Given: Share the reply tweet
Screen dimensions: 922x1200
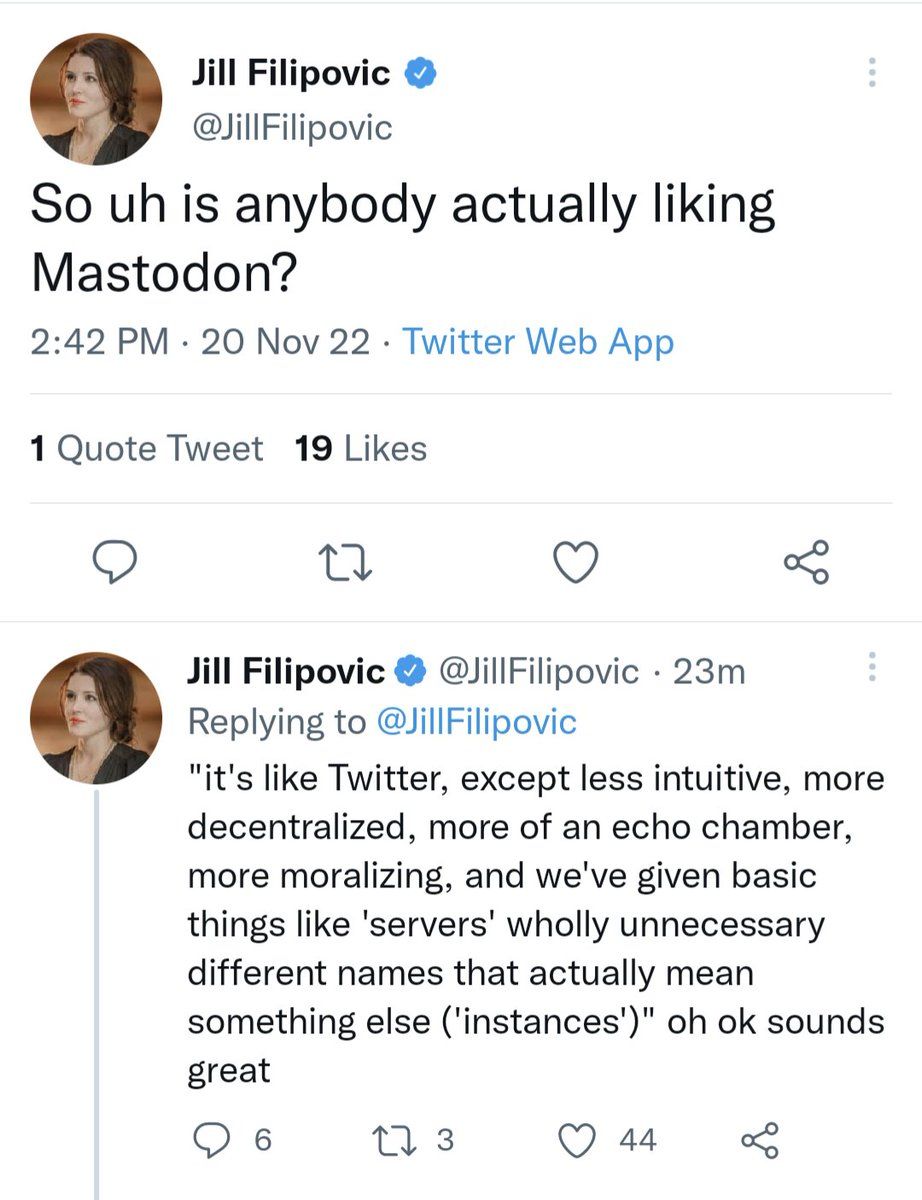Looking at the screenshot, I should pyautogui.click(x=757, y=1139).
